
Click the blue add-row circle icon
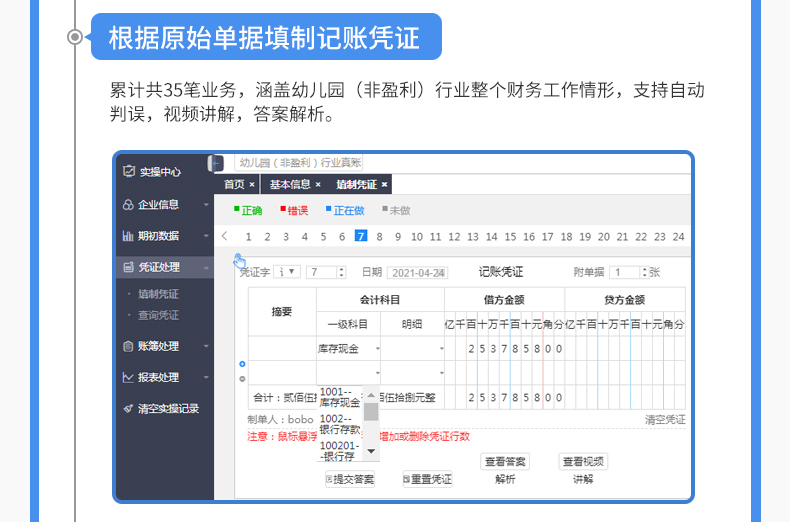(242, 364)
